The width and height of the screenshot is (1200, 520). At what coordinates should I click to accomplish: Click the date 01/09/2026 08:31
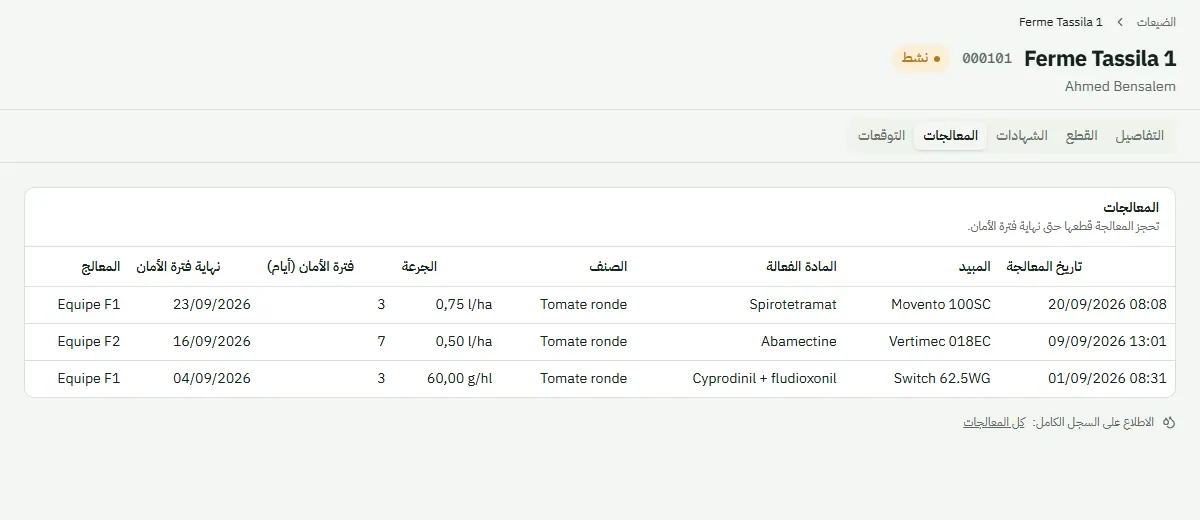[1107, 378]
